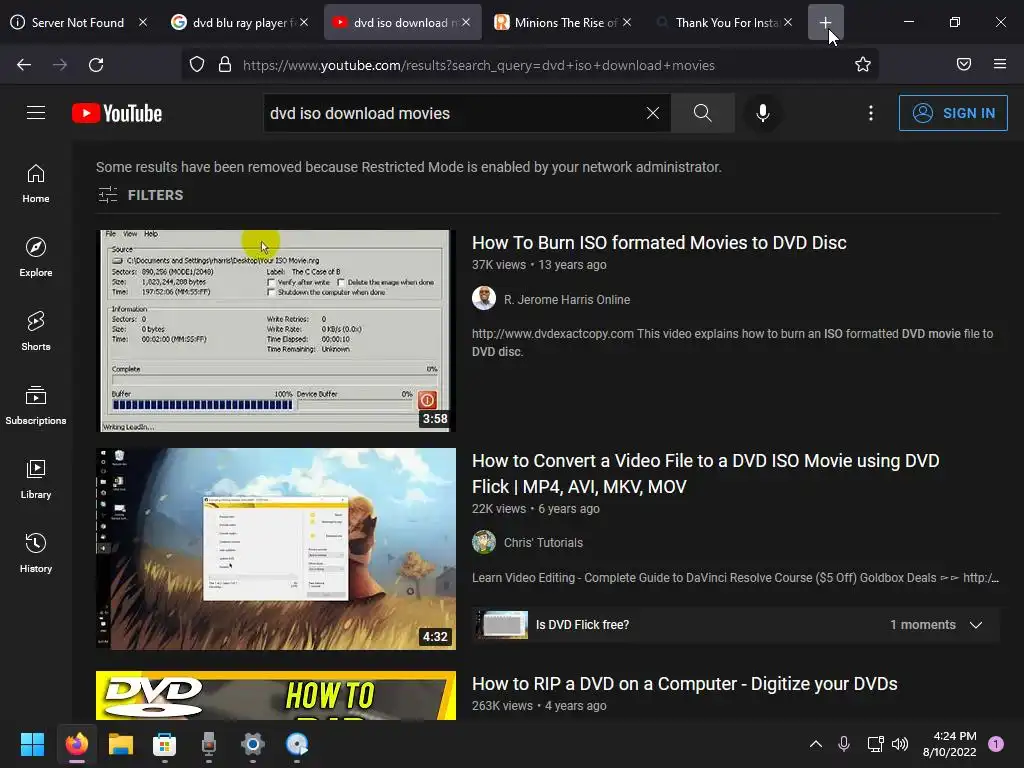Open taskbar volume control
Image resolution: width=1024 pixels, height=768 pixels.
tap(900, 744)
